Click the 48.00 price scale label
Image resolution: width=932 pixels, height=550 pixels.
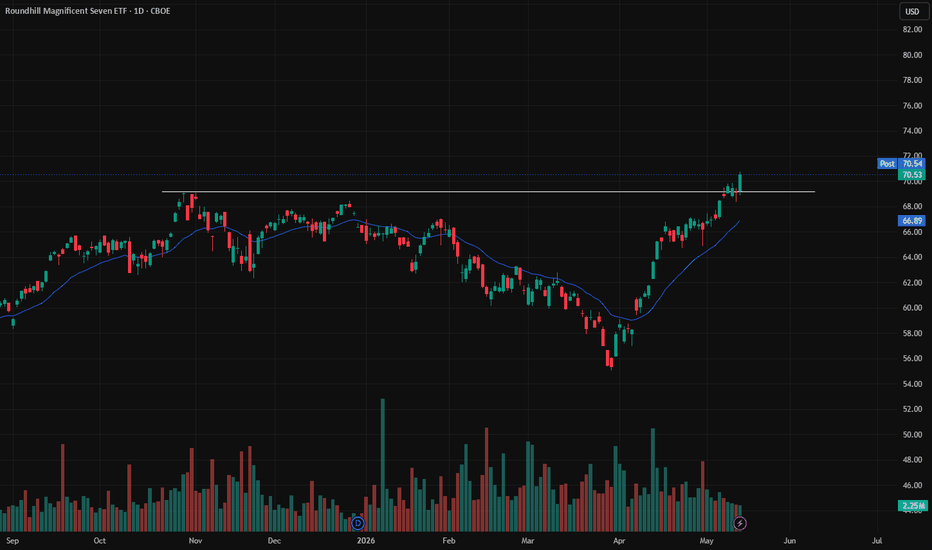tap(912, 459)
